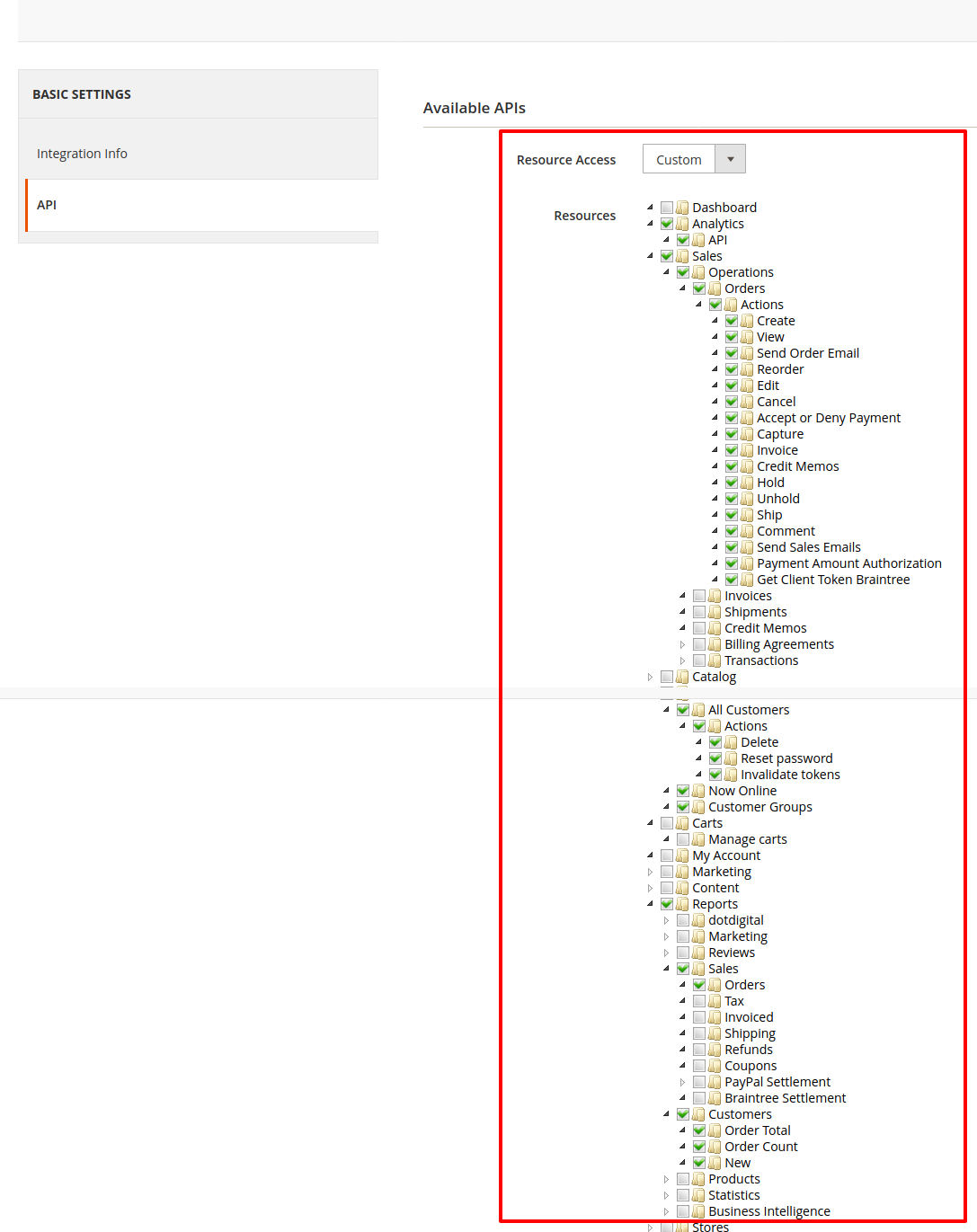The height and width of the screenshot is (1232, 977).
Task: Check the Tax report checkbox
Action: (699, 1001)
